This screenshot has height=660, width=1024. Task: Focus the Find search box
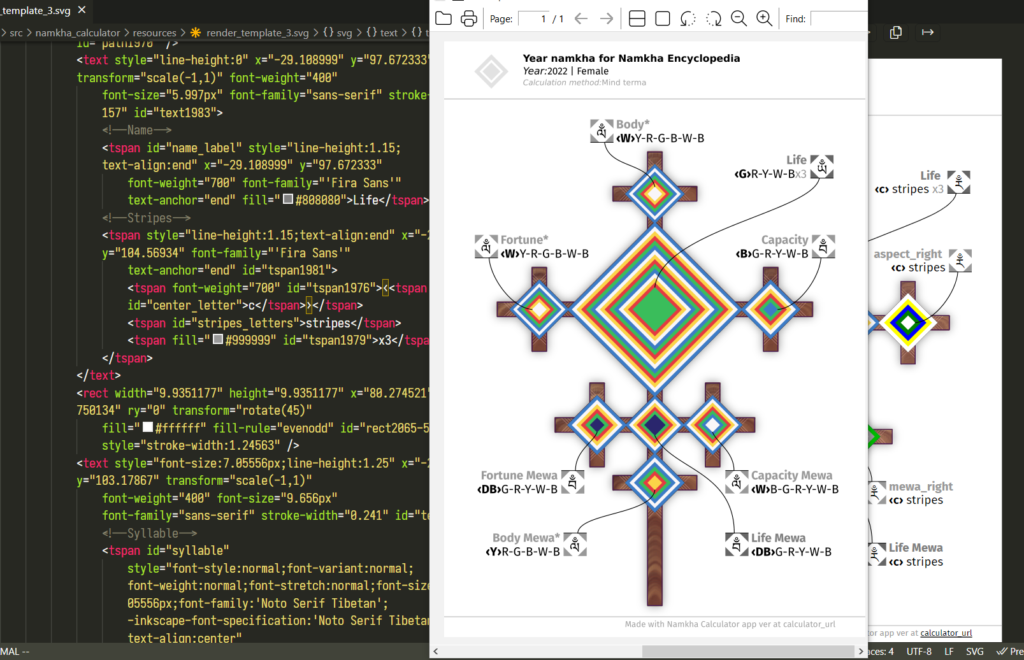(x=839, y=19)
